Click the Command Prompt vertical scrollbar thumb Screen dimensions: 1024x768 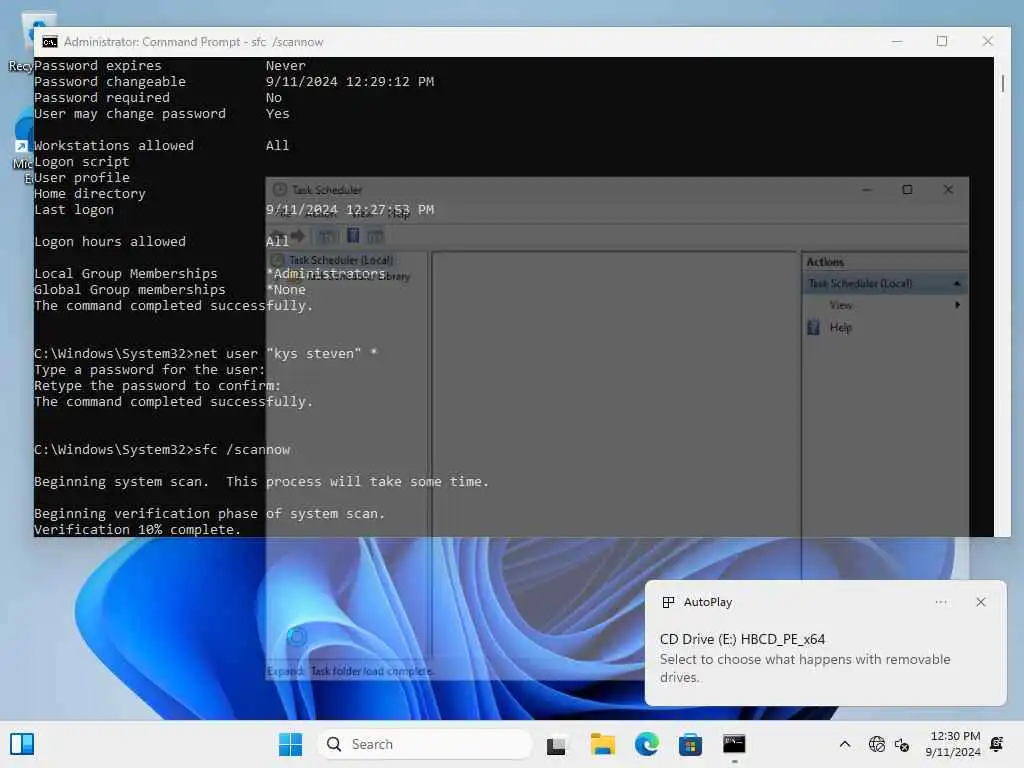pos(1002,82)
